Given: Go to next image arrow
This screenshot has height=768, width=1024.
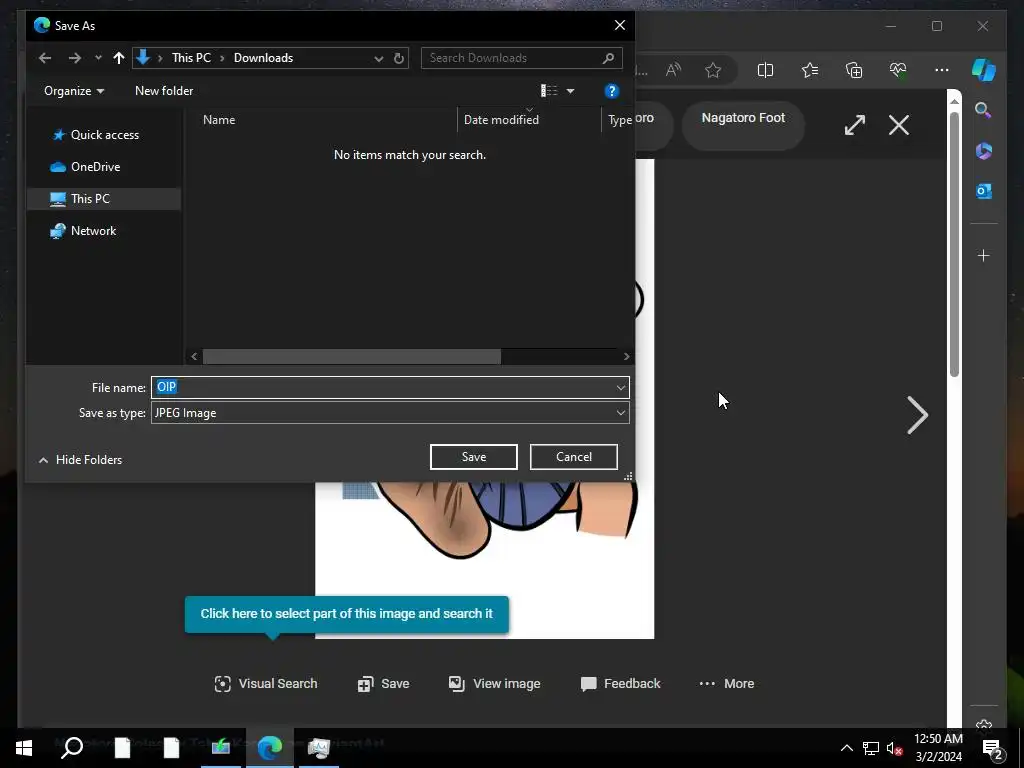Looking at the screenshot, I should pyautogui.click(x=918, y=415).
